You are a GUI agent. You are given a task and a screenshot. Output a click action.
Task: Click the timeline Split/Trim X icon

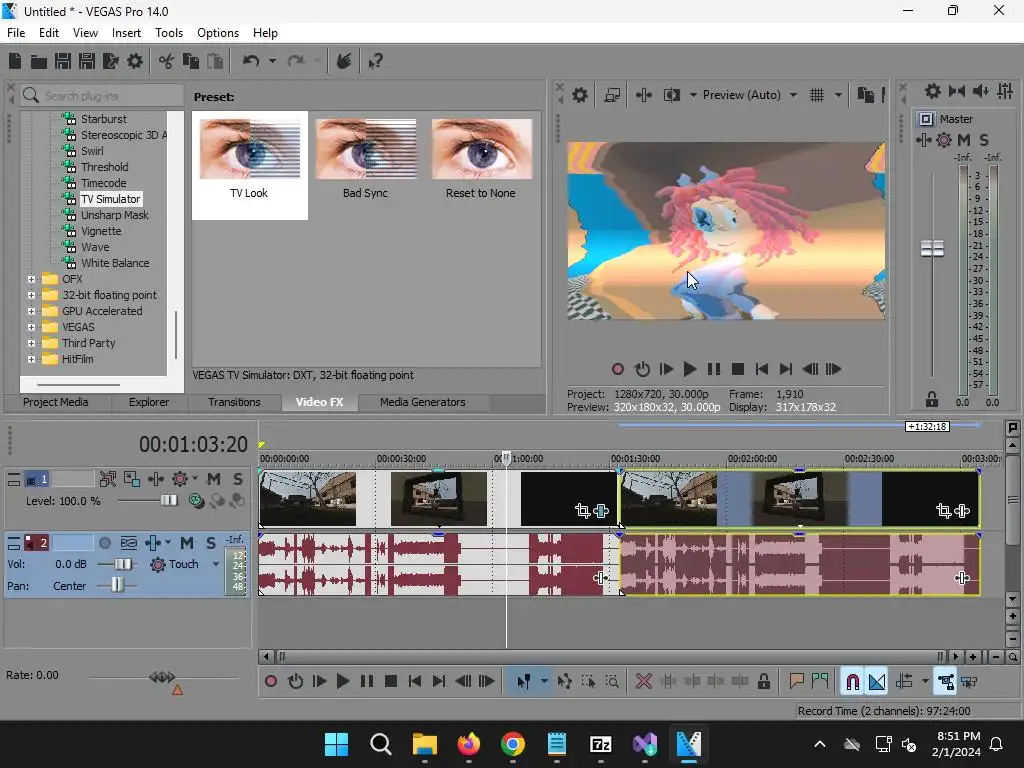point(643,682)
